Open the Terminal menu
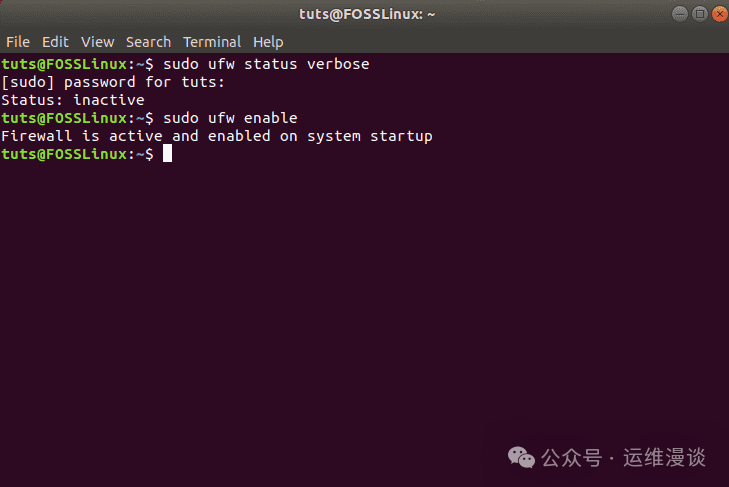This screenshot has width=729, height=487. click(x=212, y=42)
